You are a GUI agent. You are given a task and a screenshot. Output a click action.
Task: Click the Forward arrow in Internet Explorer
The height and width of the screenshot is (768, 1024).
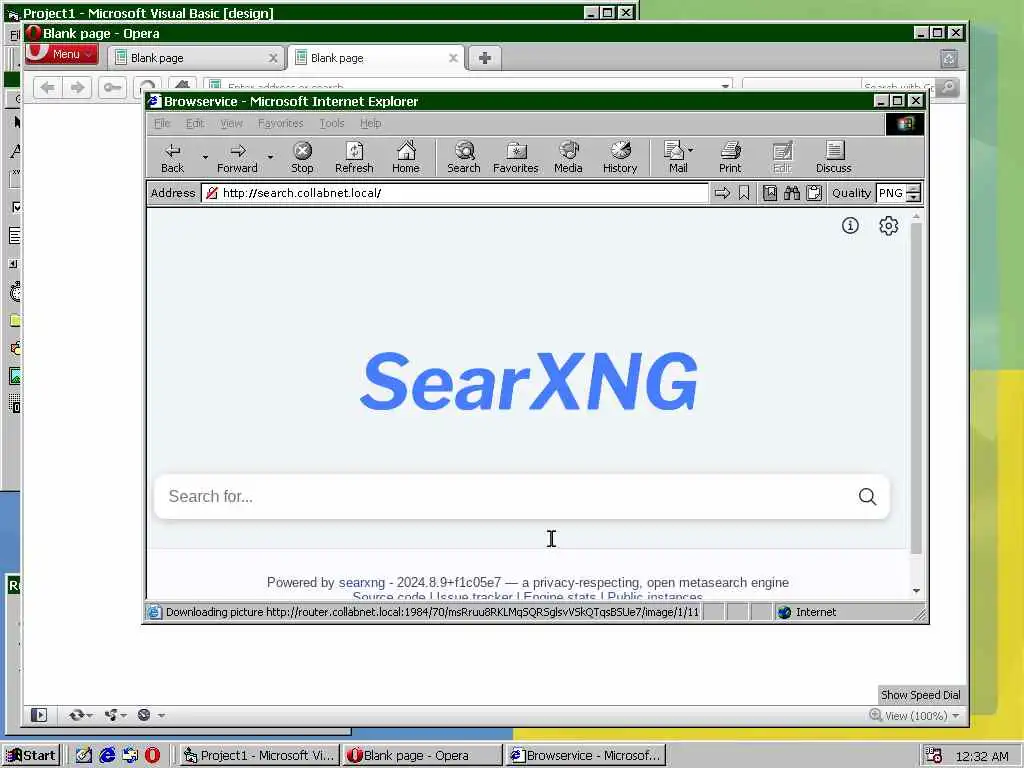[237, 157]
